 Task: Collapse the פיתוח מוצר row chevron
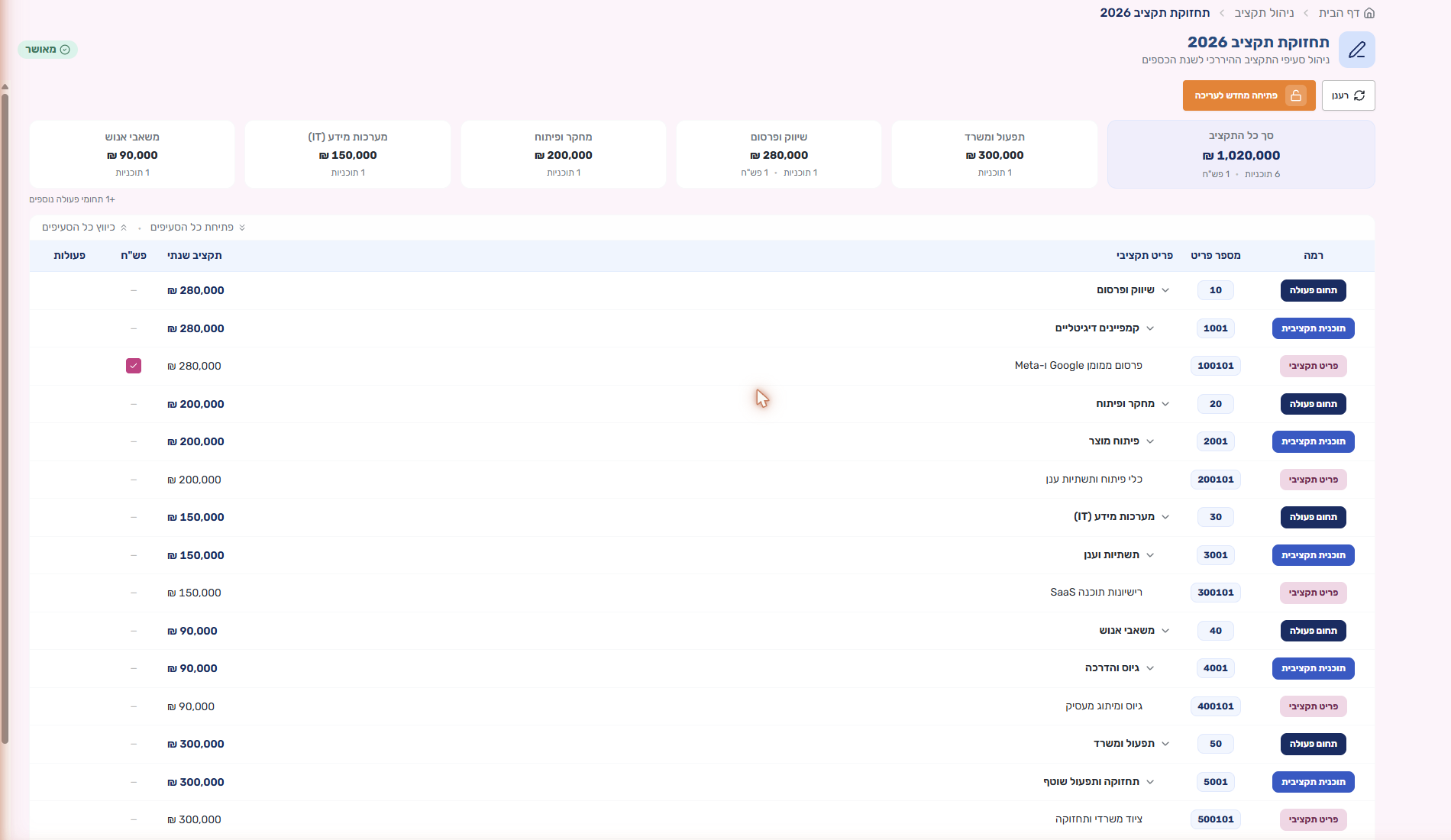click(1150, 441)
